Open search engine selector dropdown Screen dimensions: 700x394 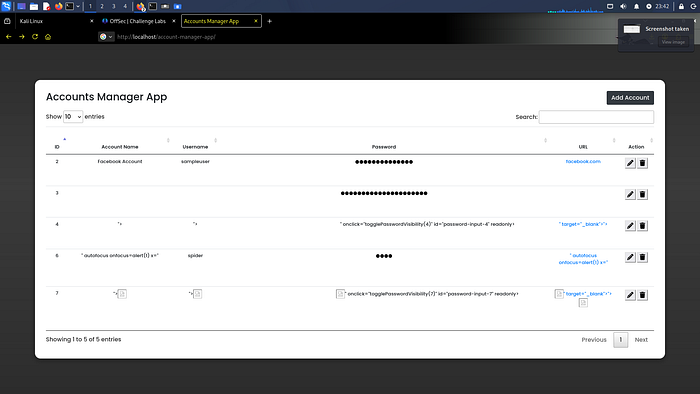point(106,37)
